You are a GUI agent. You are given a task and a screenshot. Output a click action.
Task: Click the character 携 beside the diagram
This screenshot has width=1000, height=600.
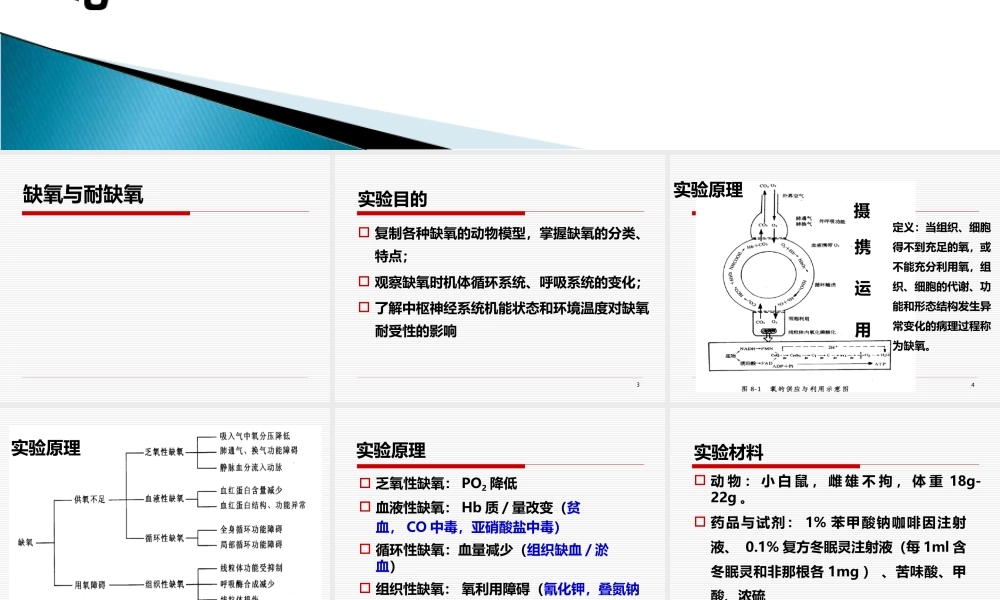tap(862, 247)
